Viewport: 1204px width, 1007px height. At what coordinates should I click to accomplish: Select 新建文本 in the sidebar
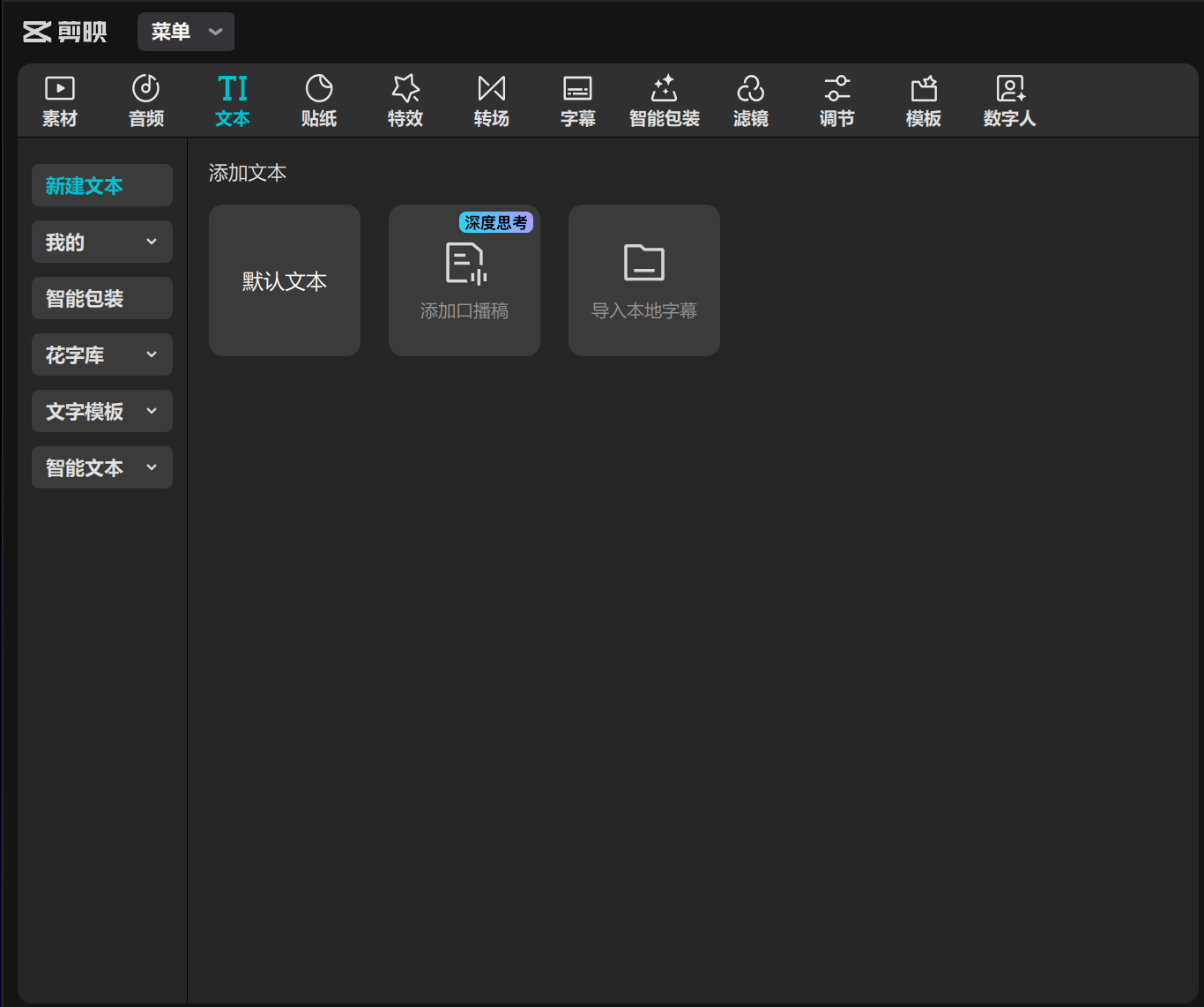click(102, 185)
